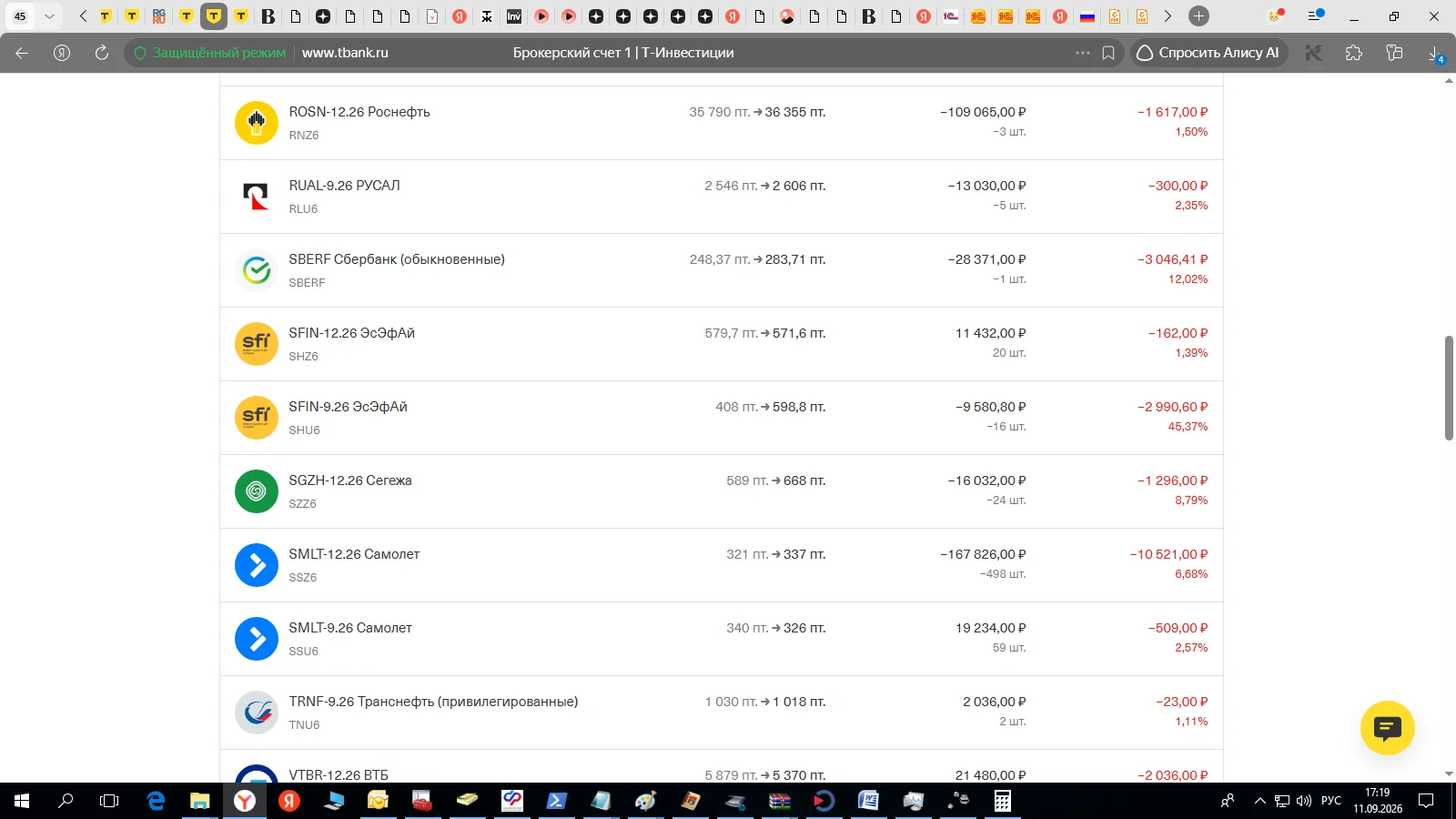Open the Windows Start menu
This screenshot has height=819, width=1456.
click(22, 801)
